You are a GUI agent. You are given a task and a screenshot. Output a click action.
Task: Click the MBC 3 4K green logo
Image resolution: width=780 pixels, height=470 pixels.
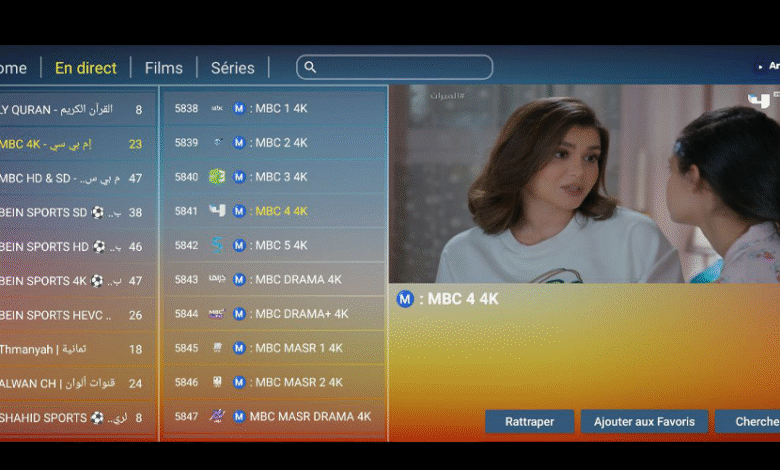[217, 177]
